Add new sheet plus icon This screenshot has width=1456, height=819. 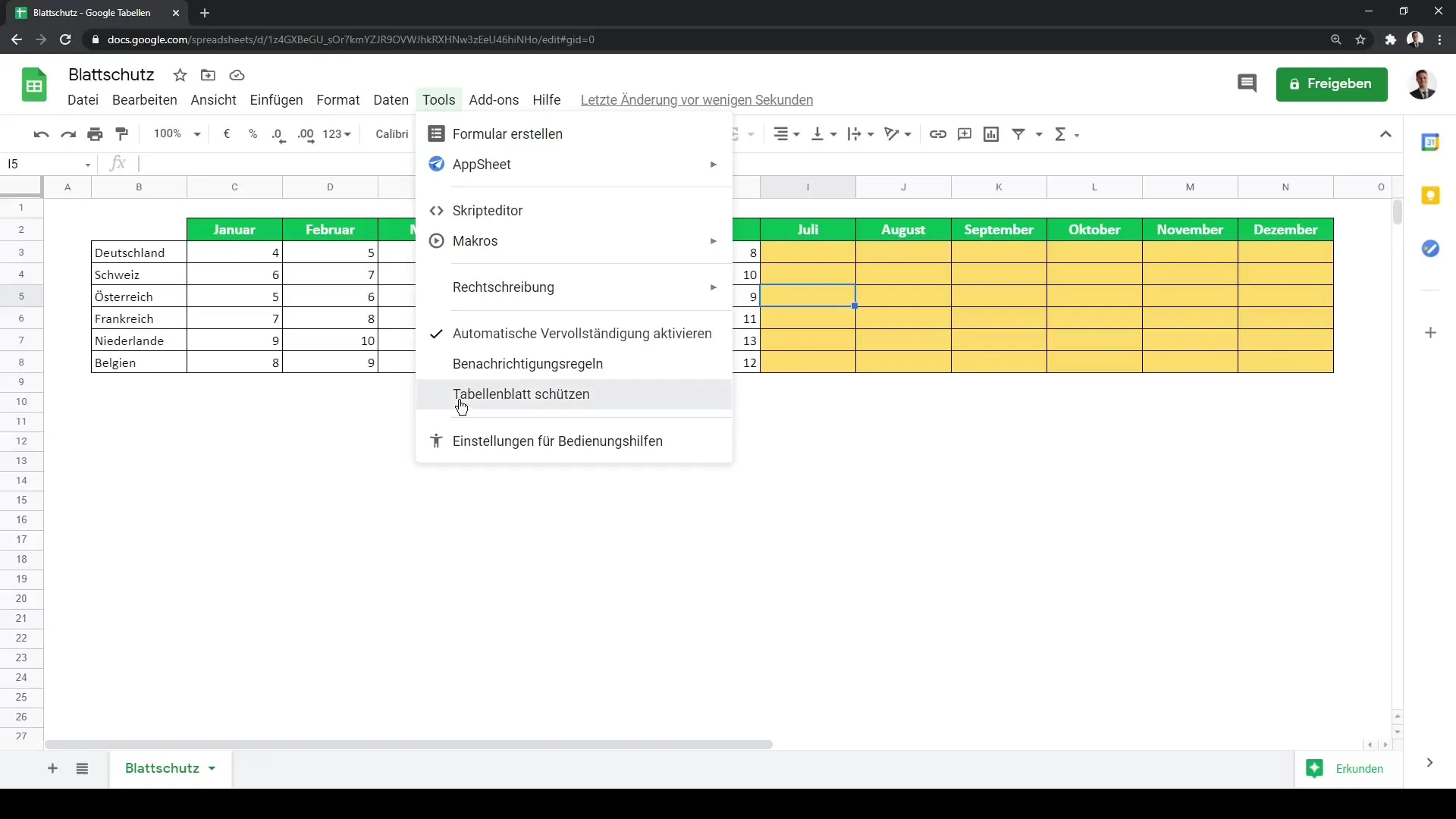click(52, 769)
